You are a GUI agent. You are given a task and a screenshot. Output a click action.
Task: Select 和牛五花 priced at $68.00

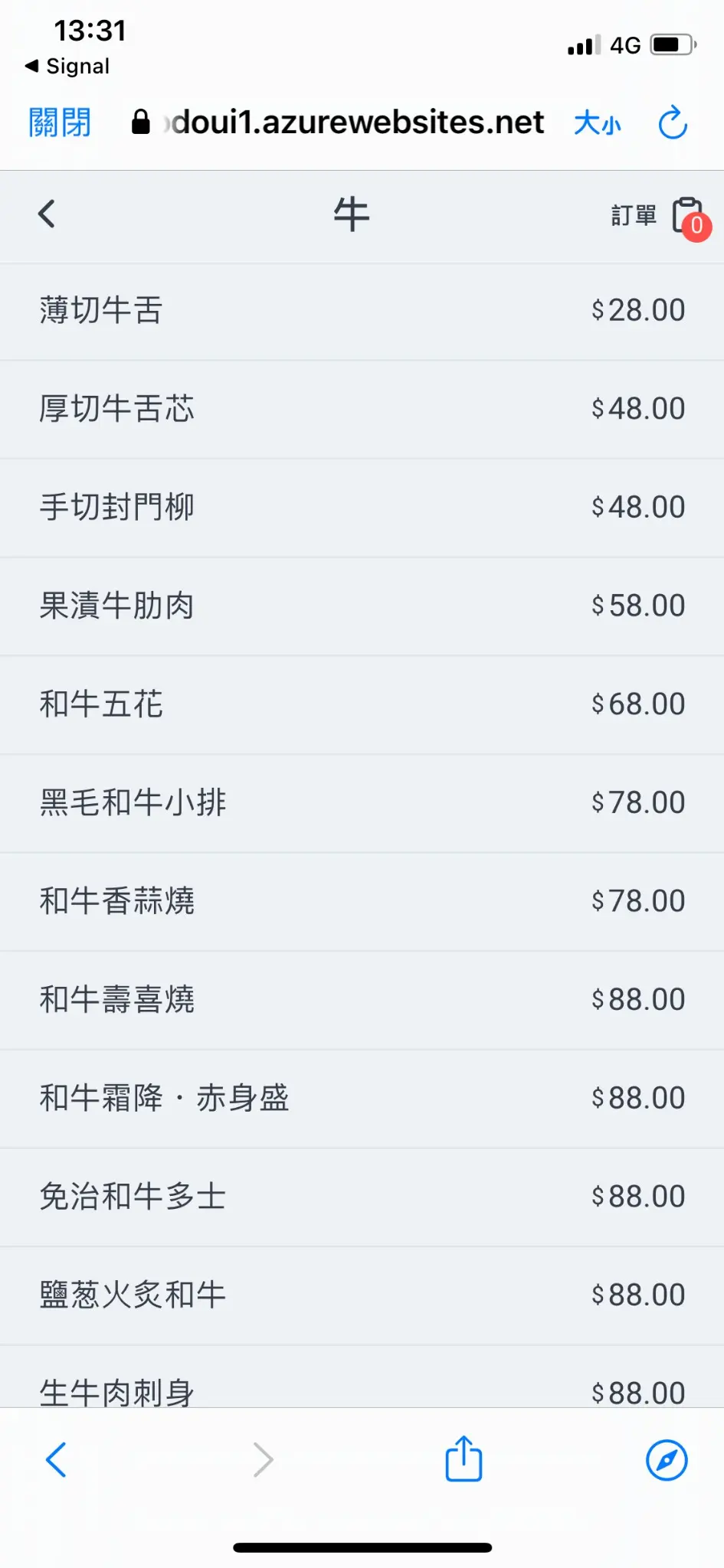[362, 704]
